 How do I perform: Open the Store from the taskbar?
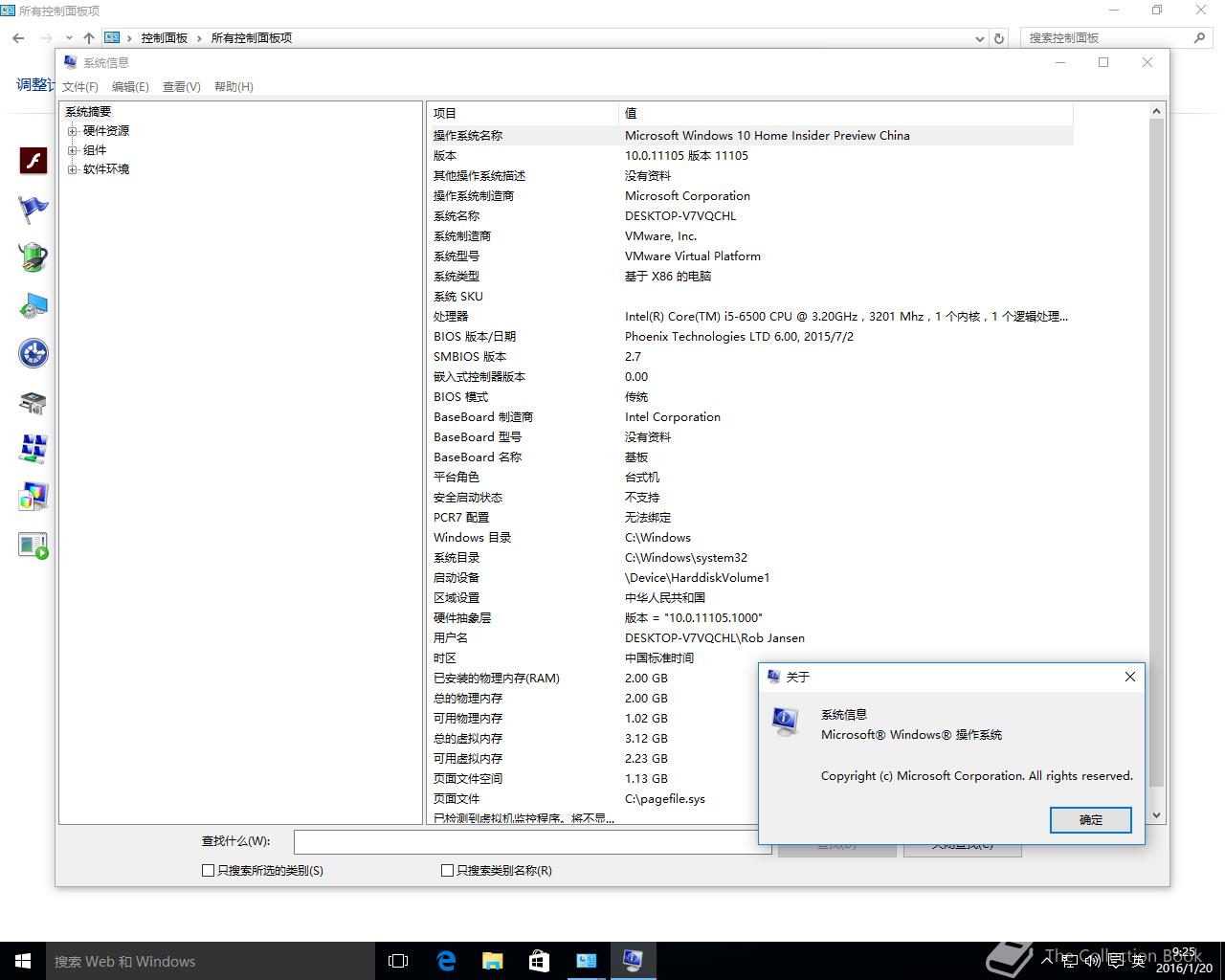[x=540, y=961]
